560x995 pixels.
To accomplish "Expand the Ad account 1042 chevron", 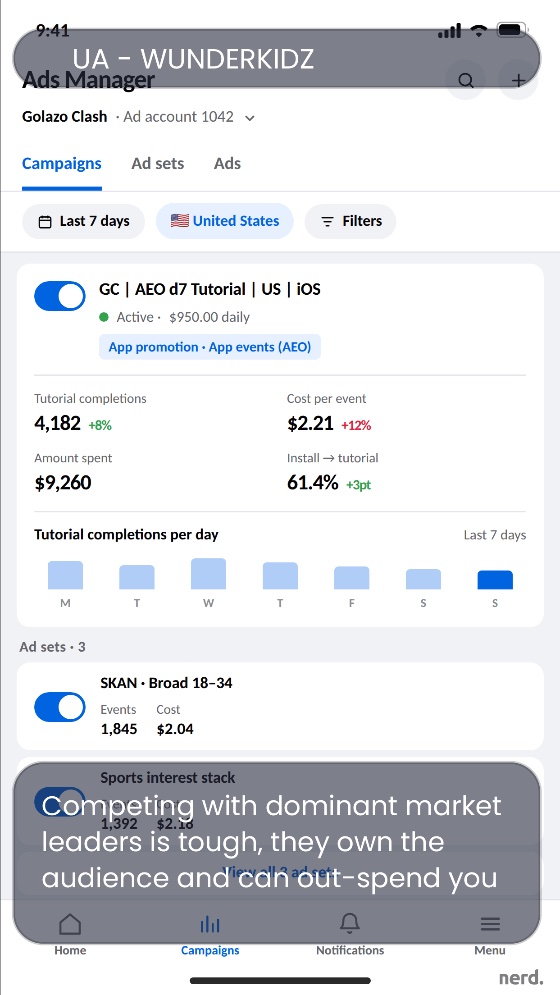I will pos(250,118).
